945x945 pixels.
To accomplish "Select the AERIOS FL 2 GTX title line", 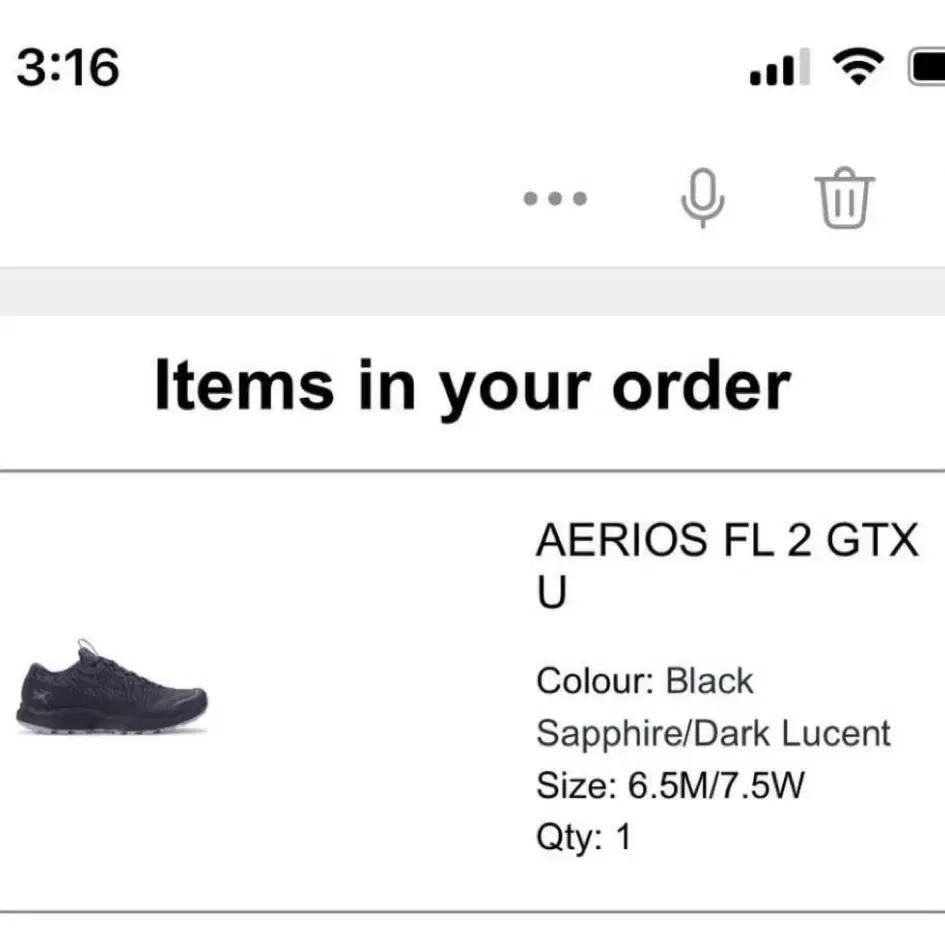I will pyautogui.click(x=727, y=541).
